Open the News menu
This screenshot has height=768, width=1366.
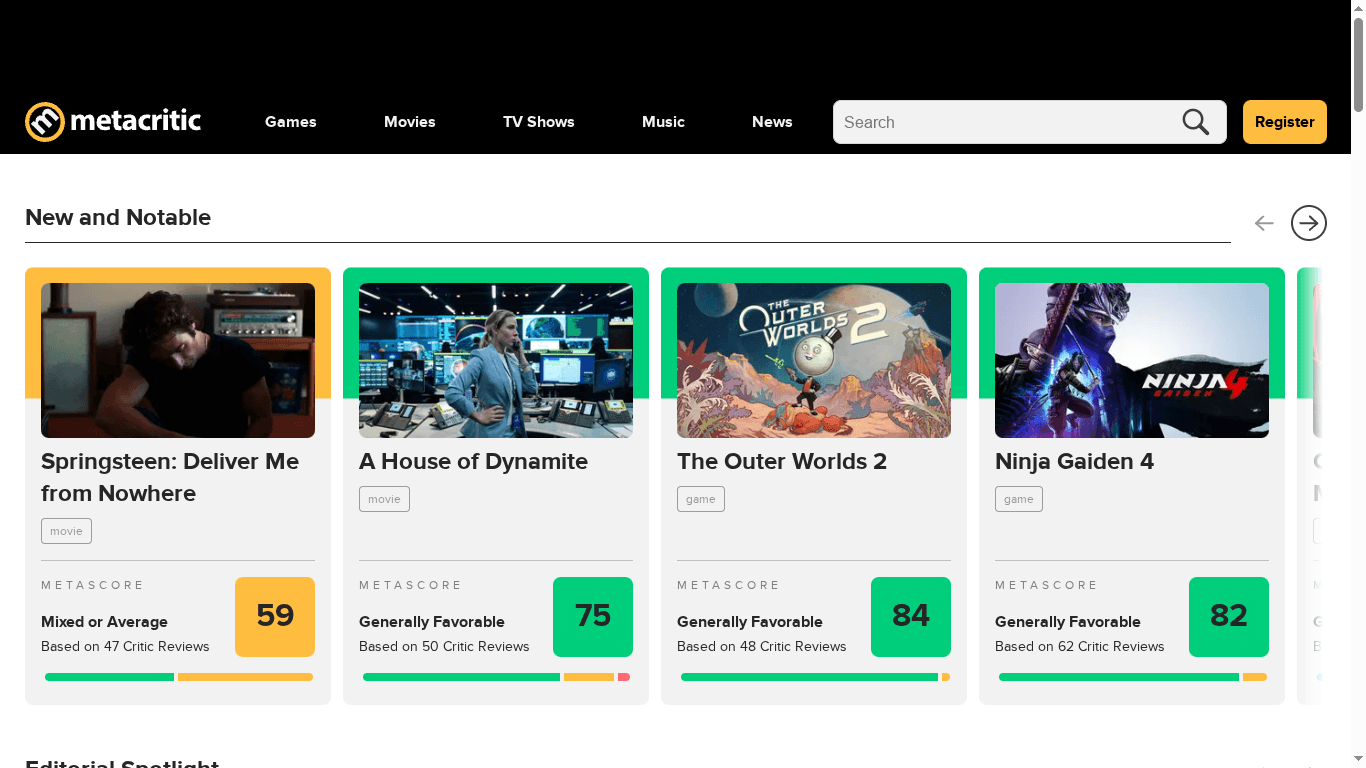coord(772,122)
